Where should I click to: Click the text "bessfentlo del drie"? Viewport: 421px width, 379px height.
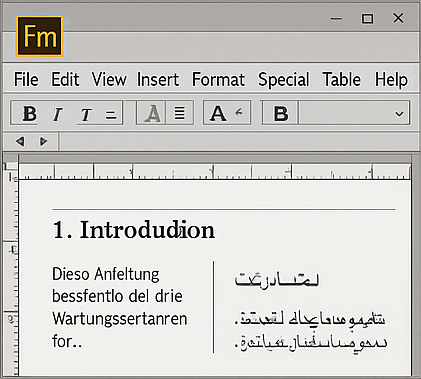pos(117,296)
